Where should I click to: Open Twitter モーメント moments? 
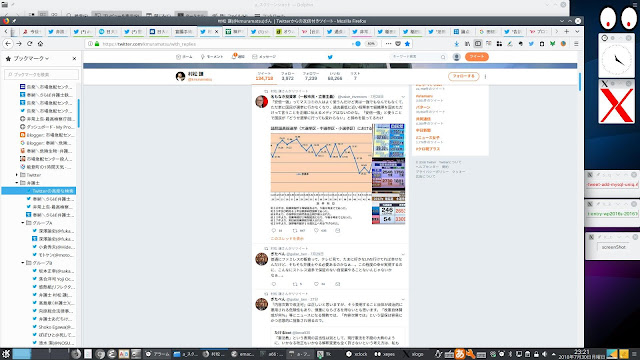pyautogui.click(x=212, y=57)
